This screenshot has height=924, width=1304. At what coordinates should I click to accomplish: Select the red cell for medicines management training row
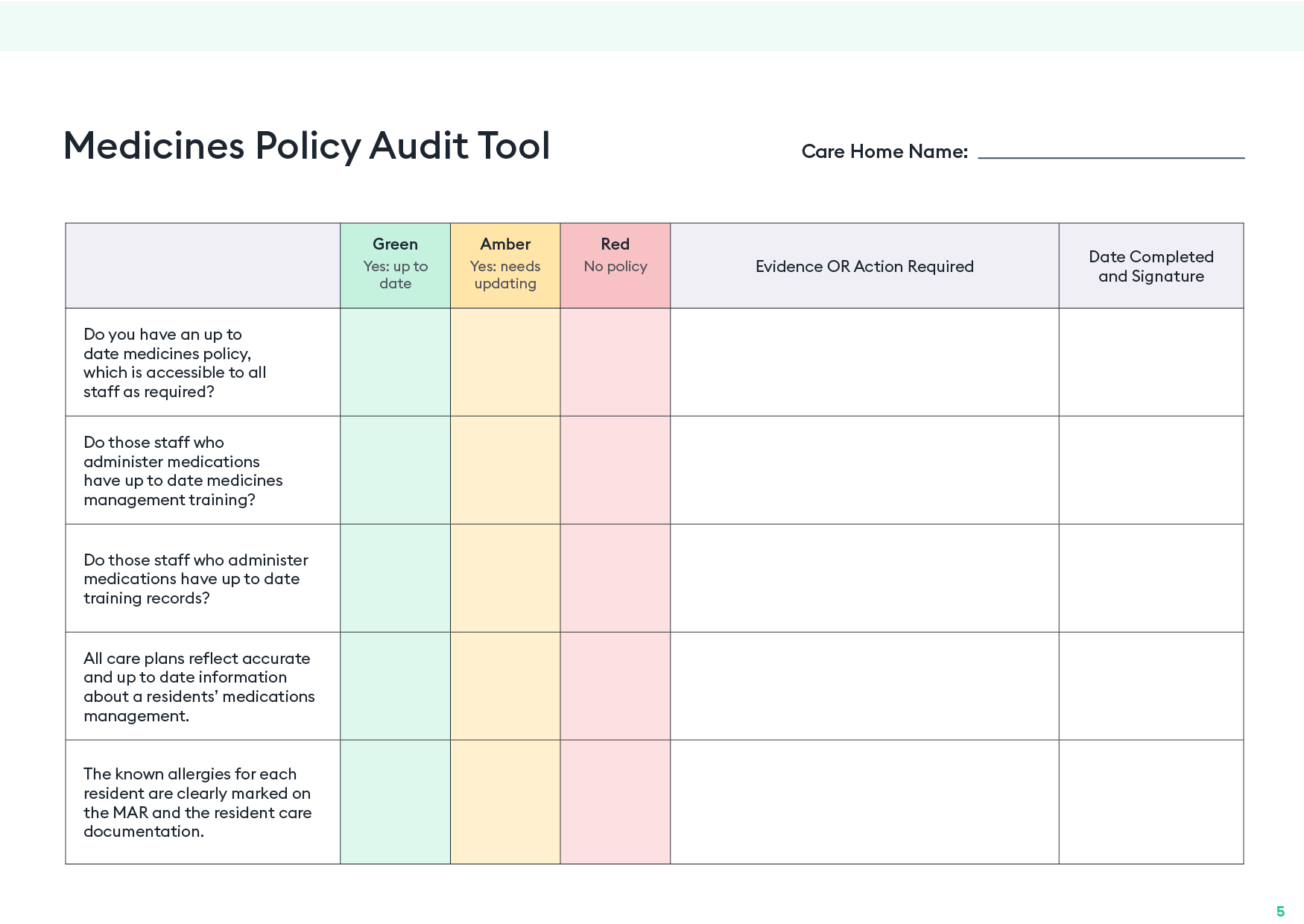615,470
